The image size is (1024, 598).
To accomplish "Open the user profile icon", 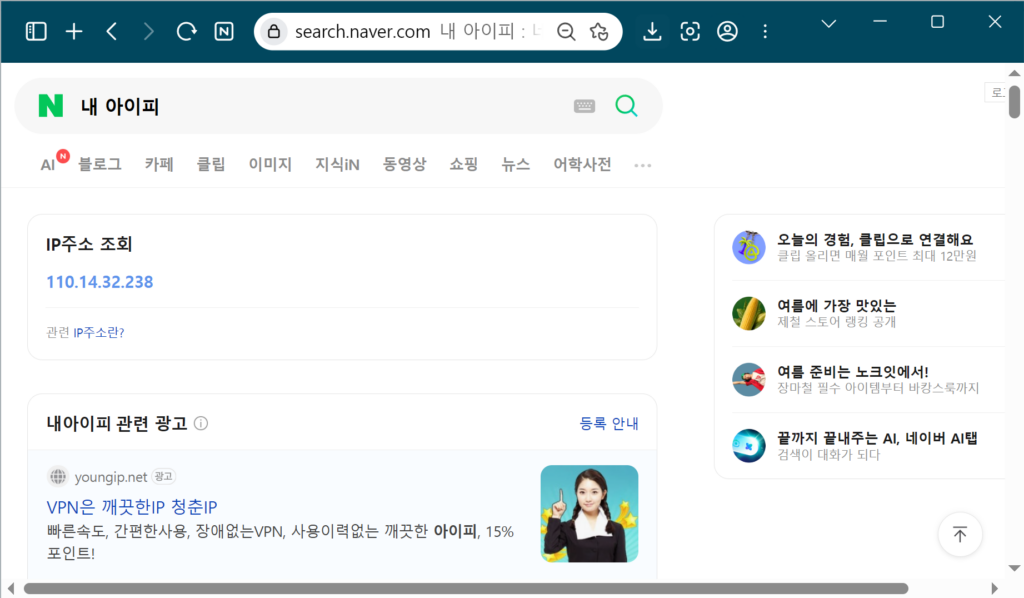I will coord(727,31).
